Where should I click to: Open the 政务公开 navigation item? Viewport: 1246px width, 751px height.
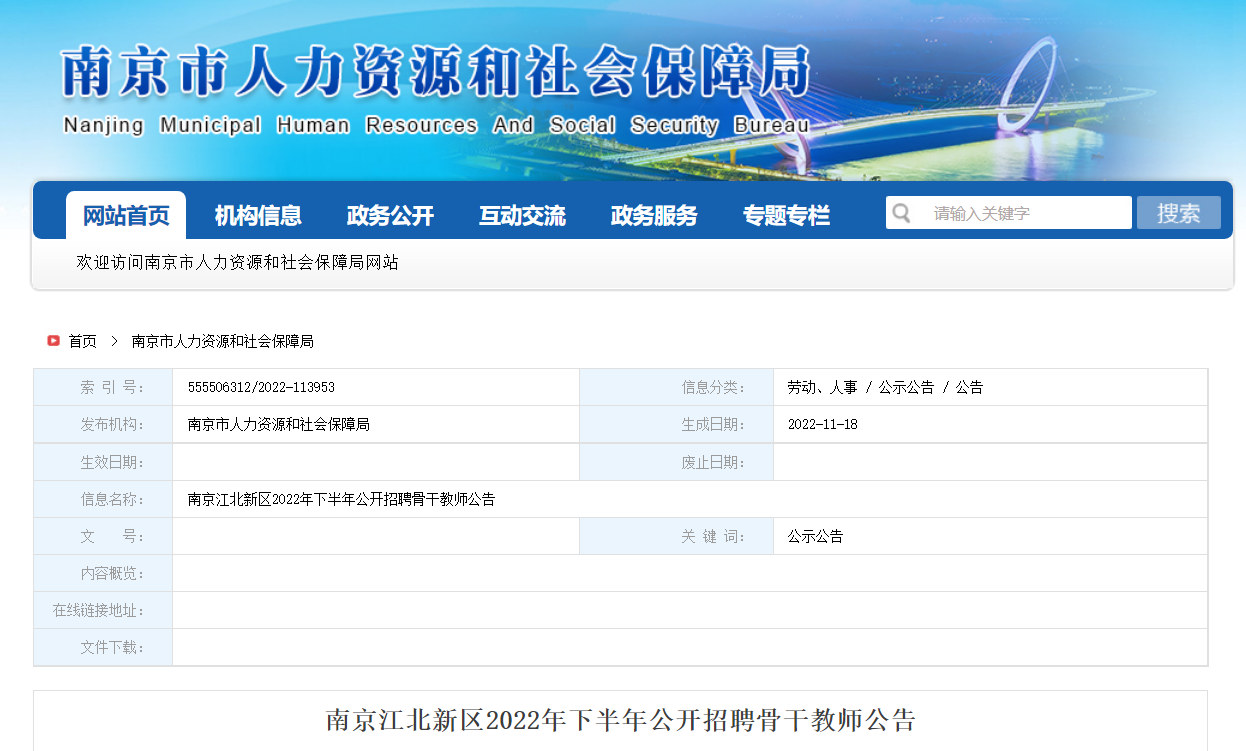point(390,215)
